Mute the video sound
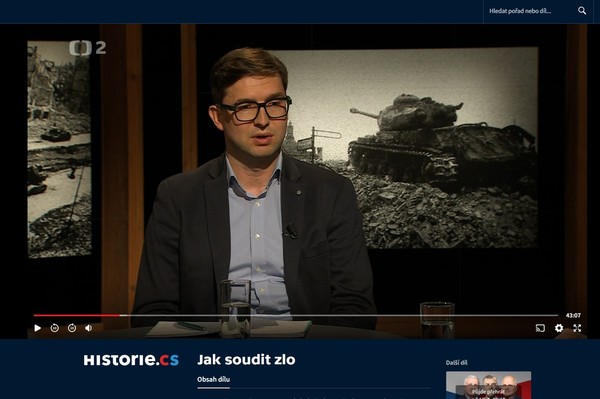600x399 pixels. coord(89,328)
